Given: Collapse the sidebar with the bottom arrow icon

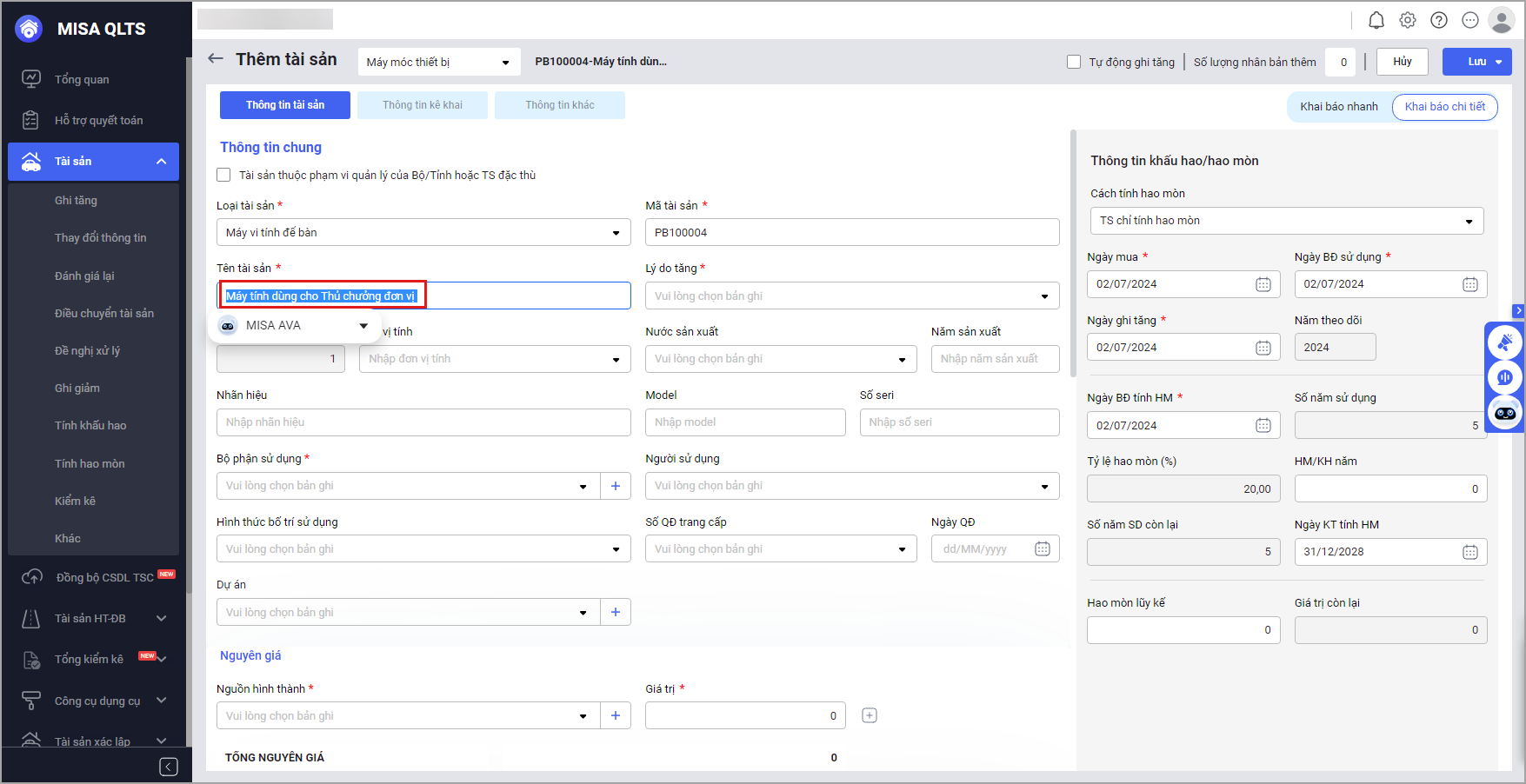Looking at the screenshot, I should point(169,766).
